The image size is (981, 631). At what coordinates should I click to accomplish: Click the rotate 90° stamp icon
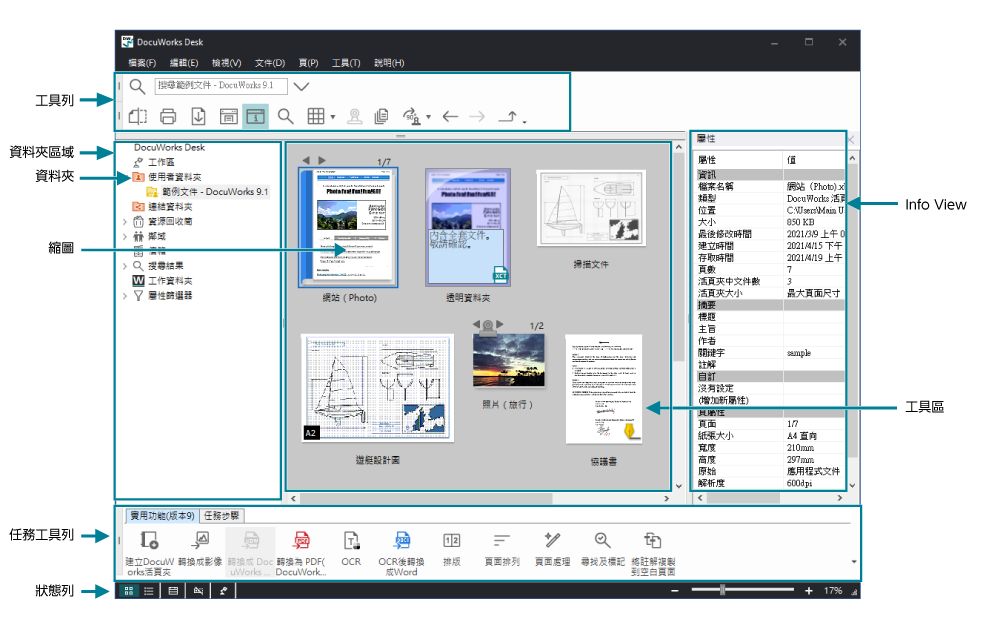[x=411, y=116]
